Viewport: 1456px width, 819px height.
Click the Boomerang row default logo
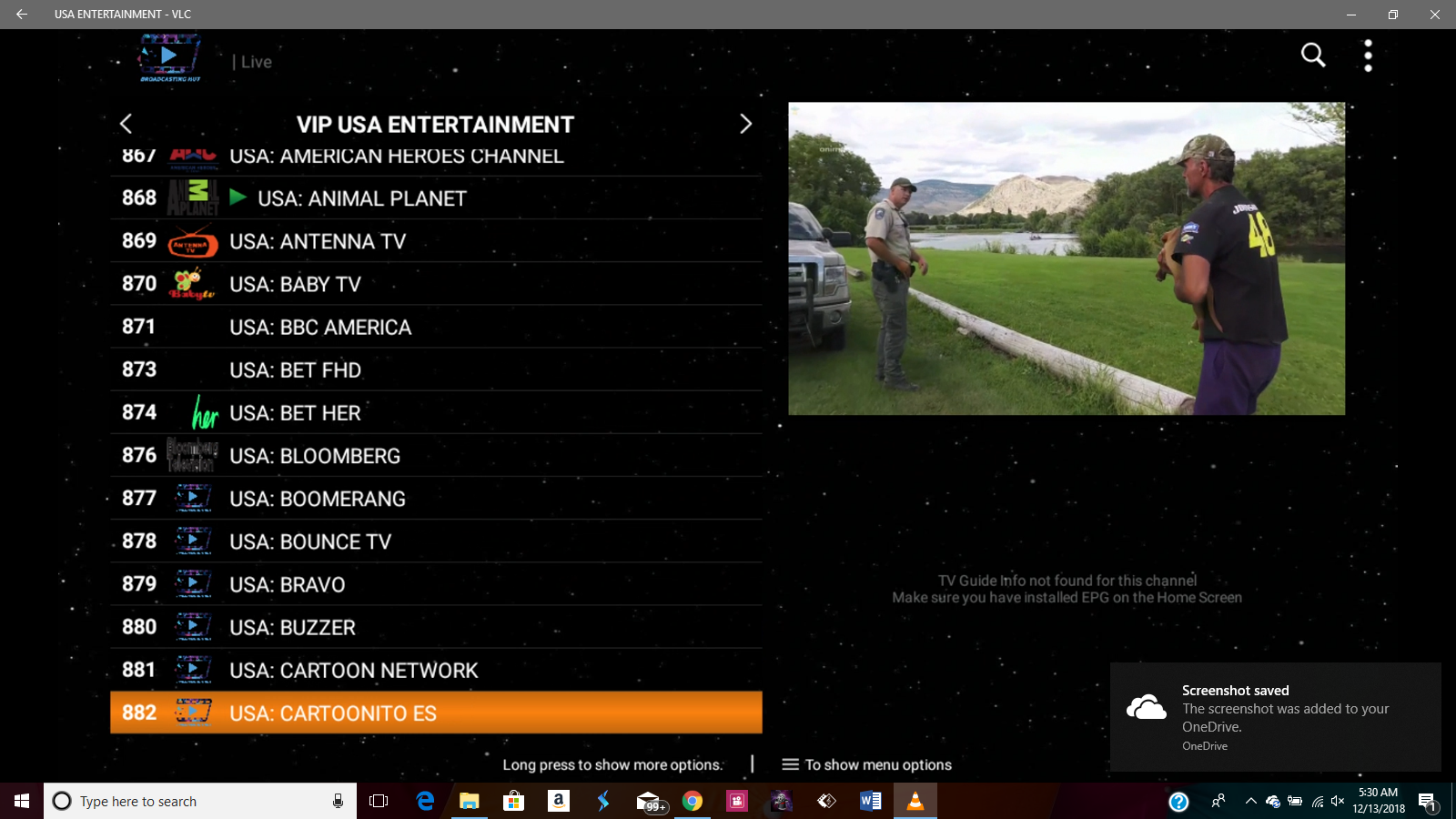point(193,498)
